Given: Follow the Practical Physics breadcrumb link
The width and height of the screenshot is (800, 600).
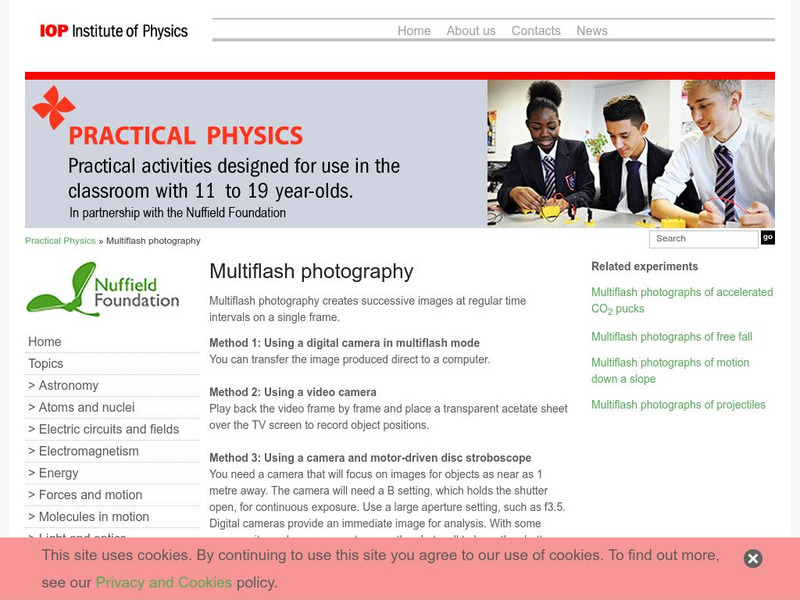Looking at the screenshot, I should pos(56,240).
